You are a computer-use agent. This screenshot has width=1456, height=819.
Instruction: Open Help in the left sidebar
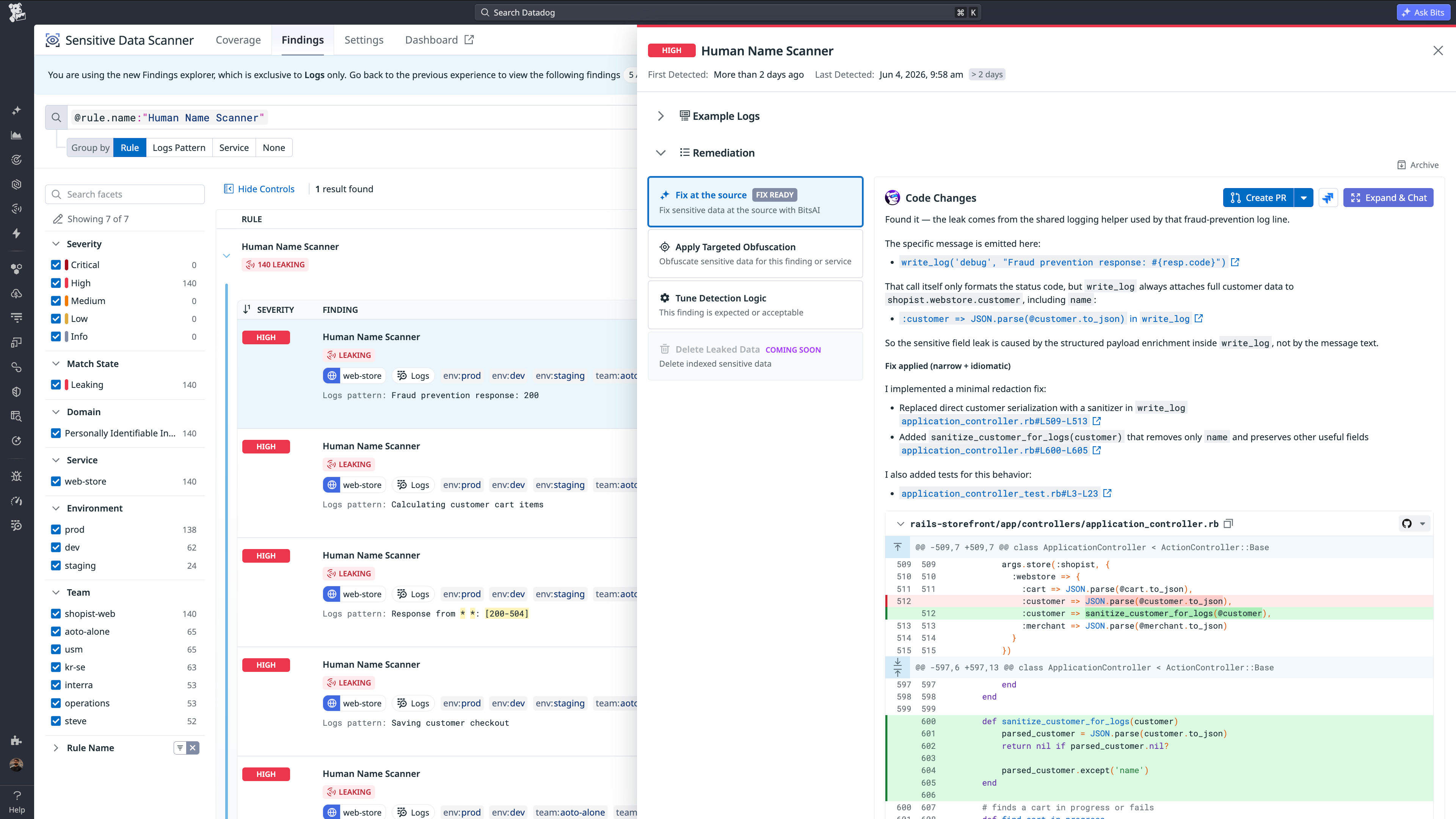point(17,802)
